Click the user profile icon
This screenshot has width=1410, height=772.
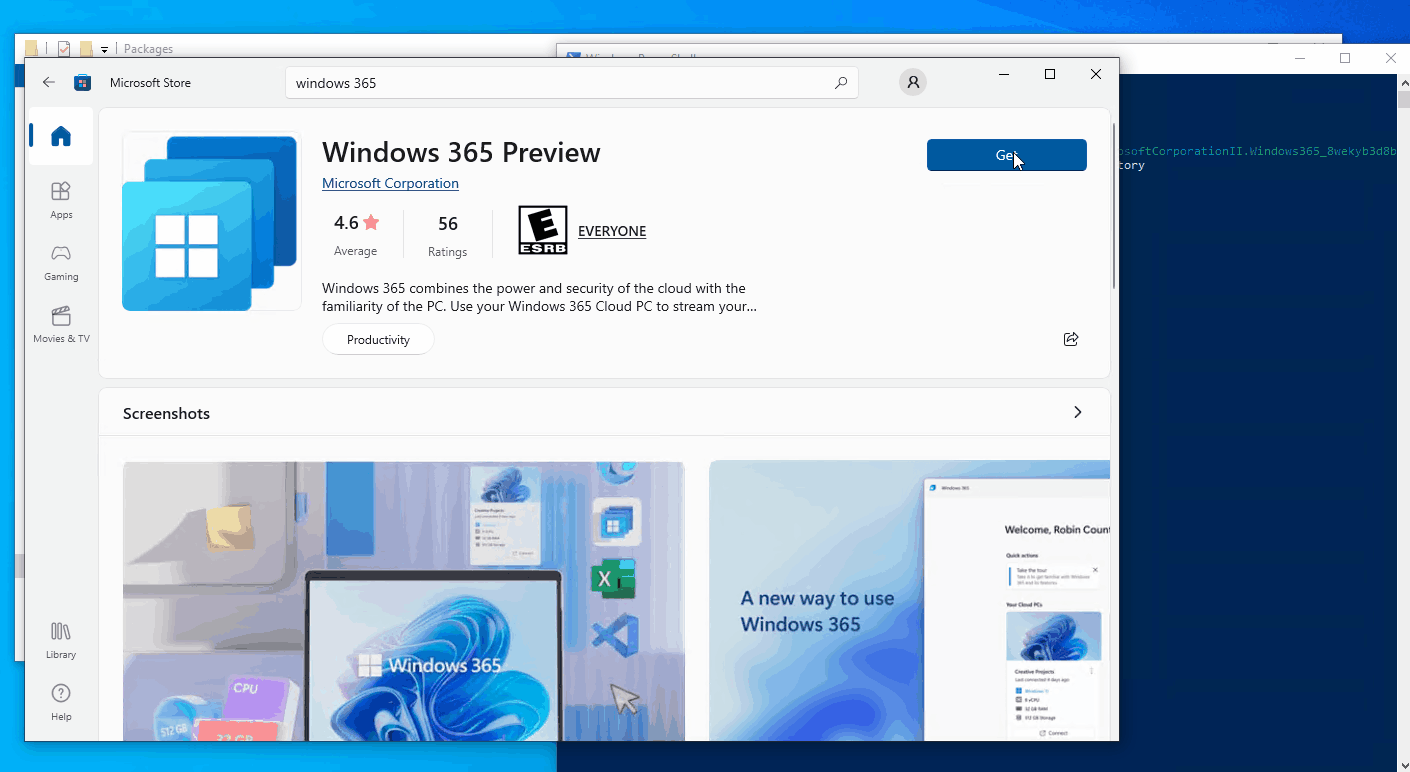point(912,83)
